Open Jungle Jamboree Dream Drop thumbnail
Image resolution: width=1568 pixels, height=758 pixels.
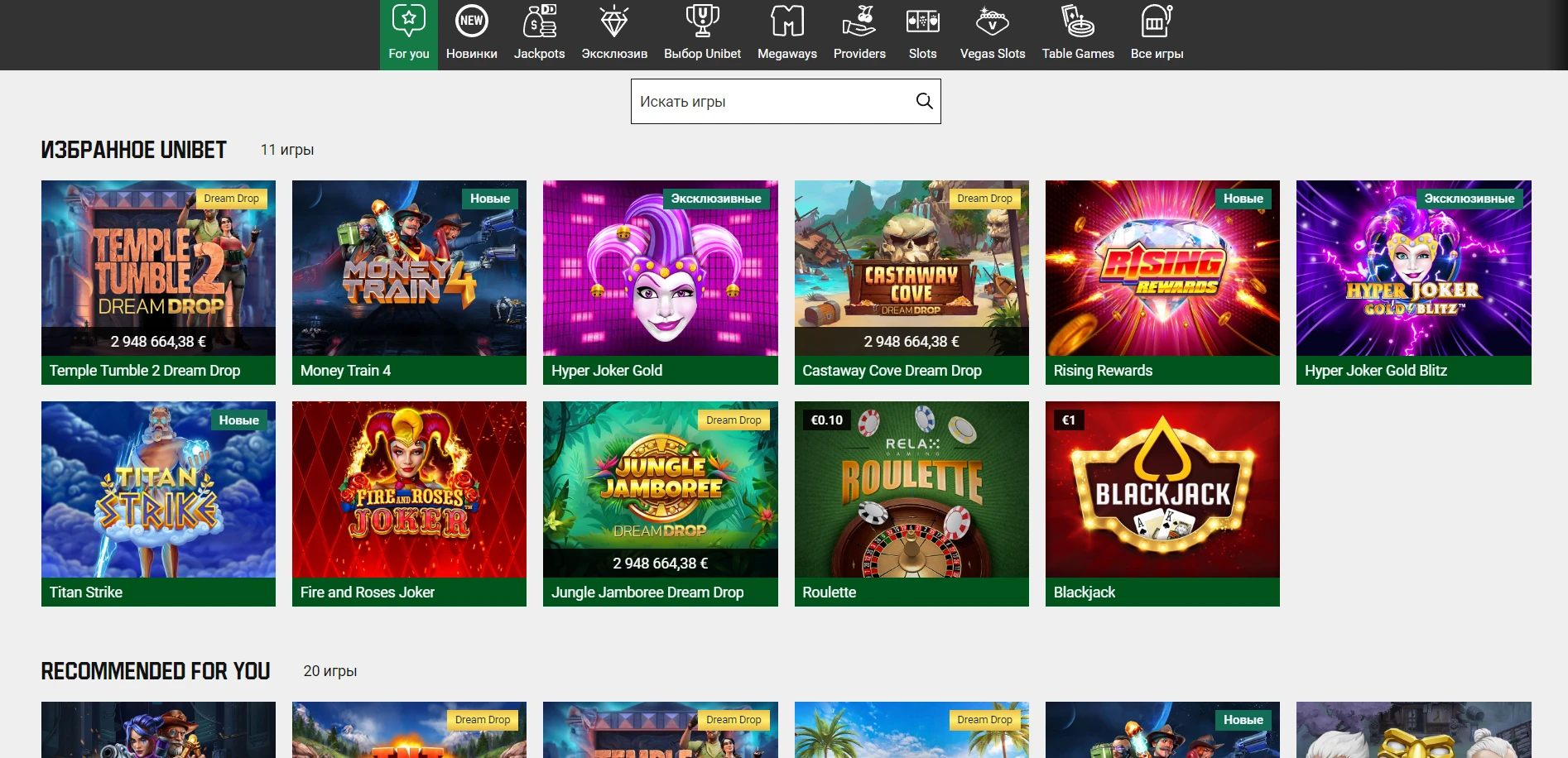point(661,490)
